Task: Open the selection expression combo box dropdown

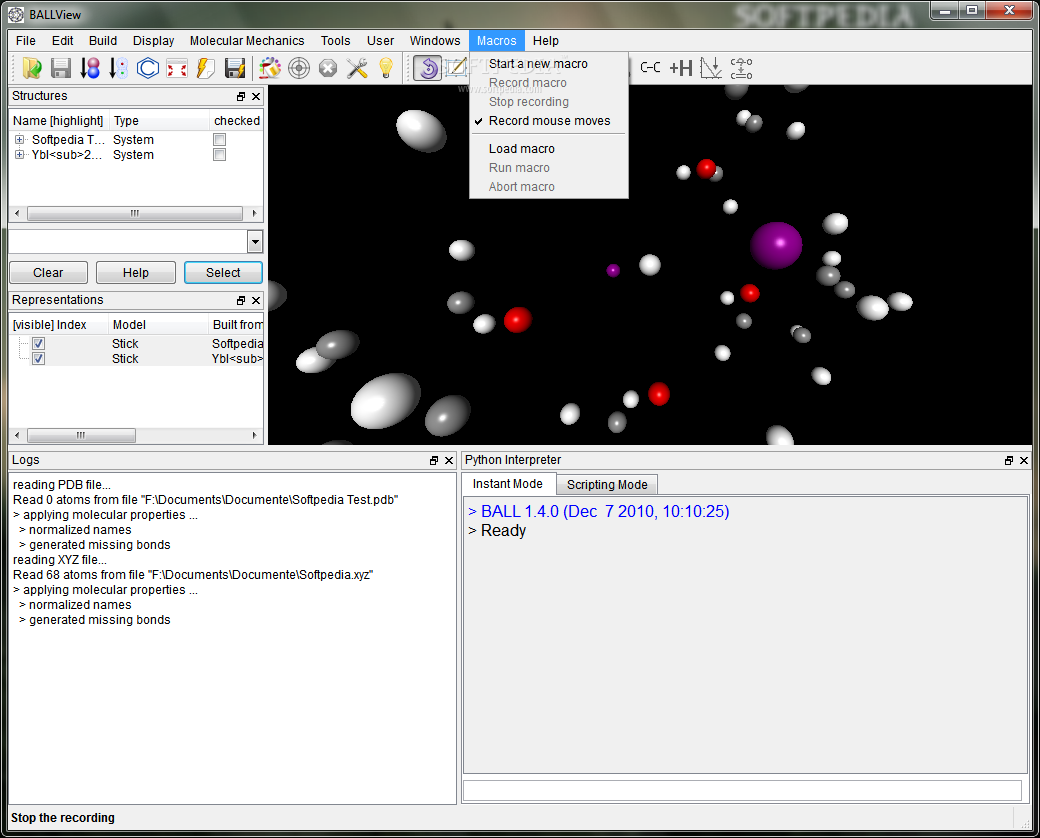Action: 255,242
